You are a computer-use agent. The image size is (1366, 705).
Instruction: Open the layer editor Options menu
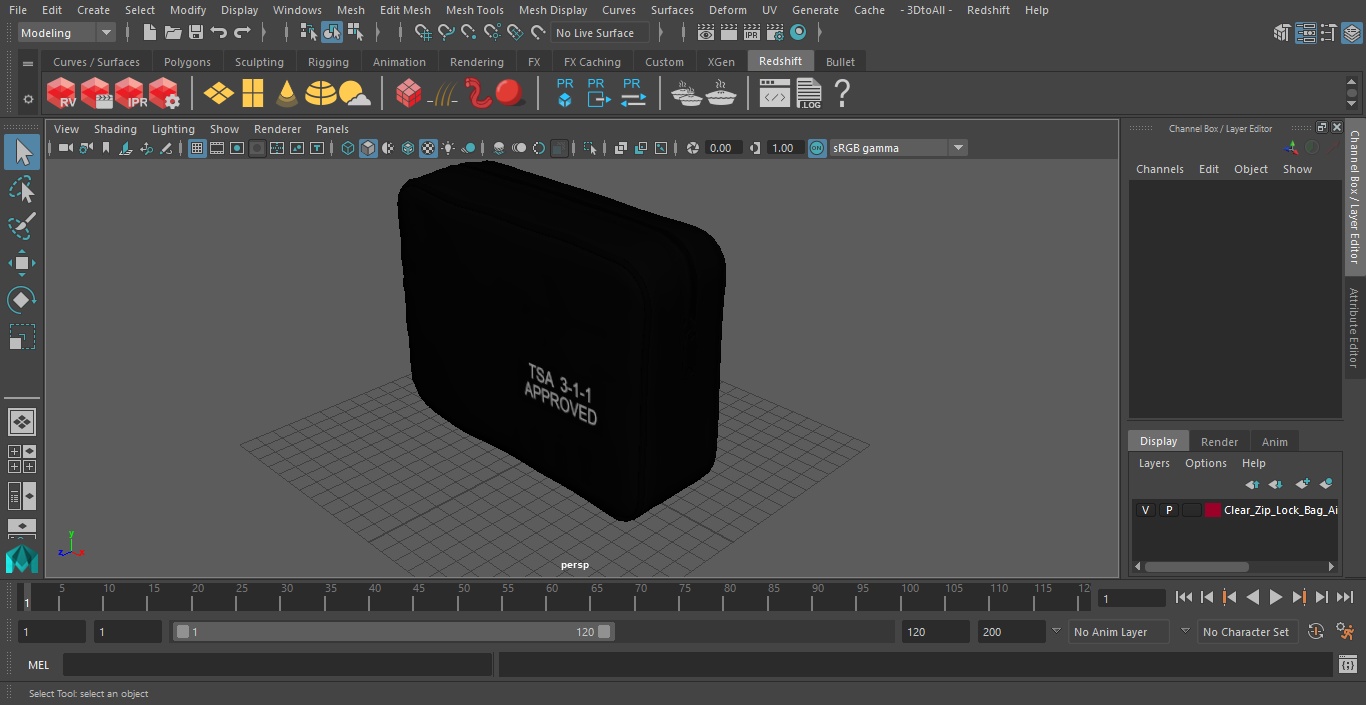pos(1206,463)
